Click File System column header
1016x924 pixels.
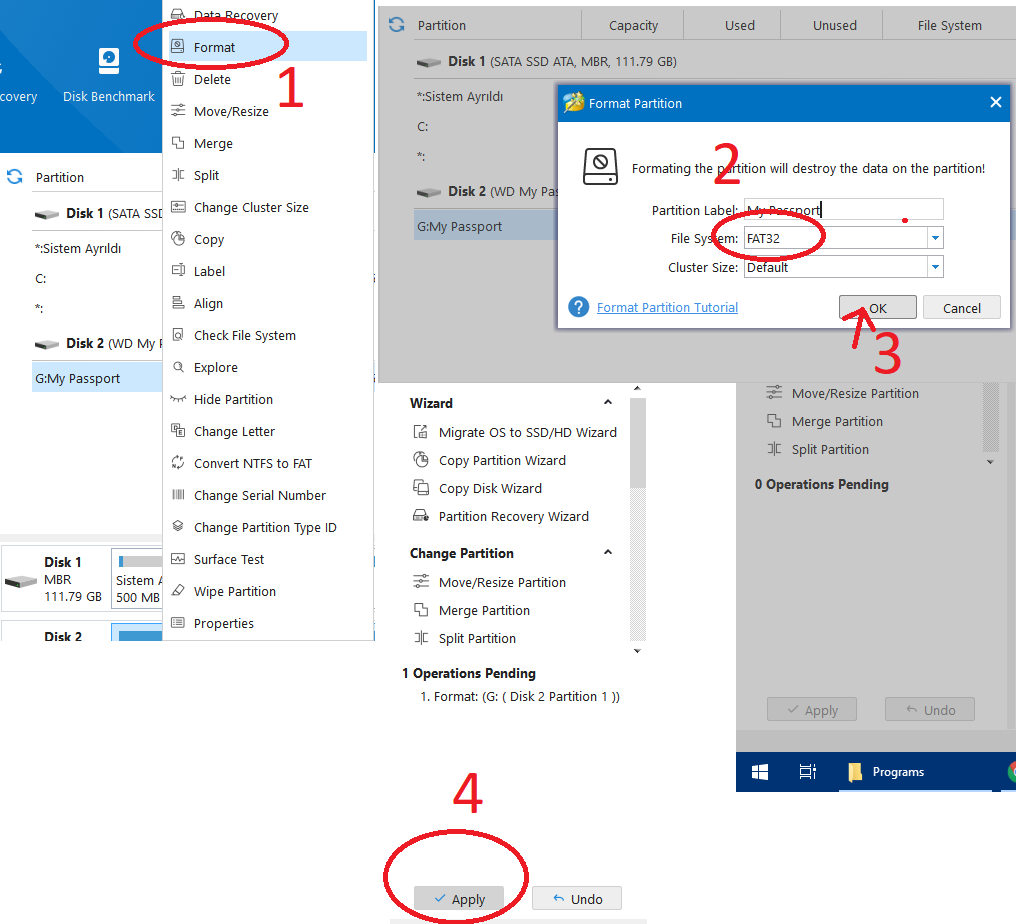pyautogui.click(x=949, y=25)
